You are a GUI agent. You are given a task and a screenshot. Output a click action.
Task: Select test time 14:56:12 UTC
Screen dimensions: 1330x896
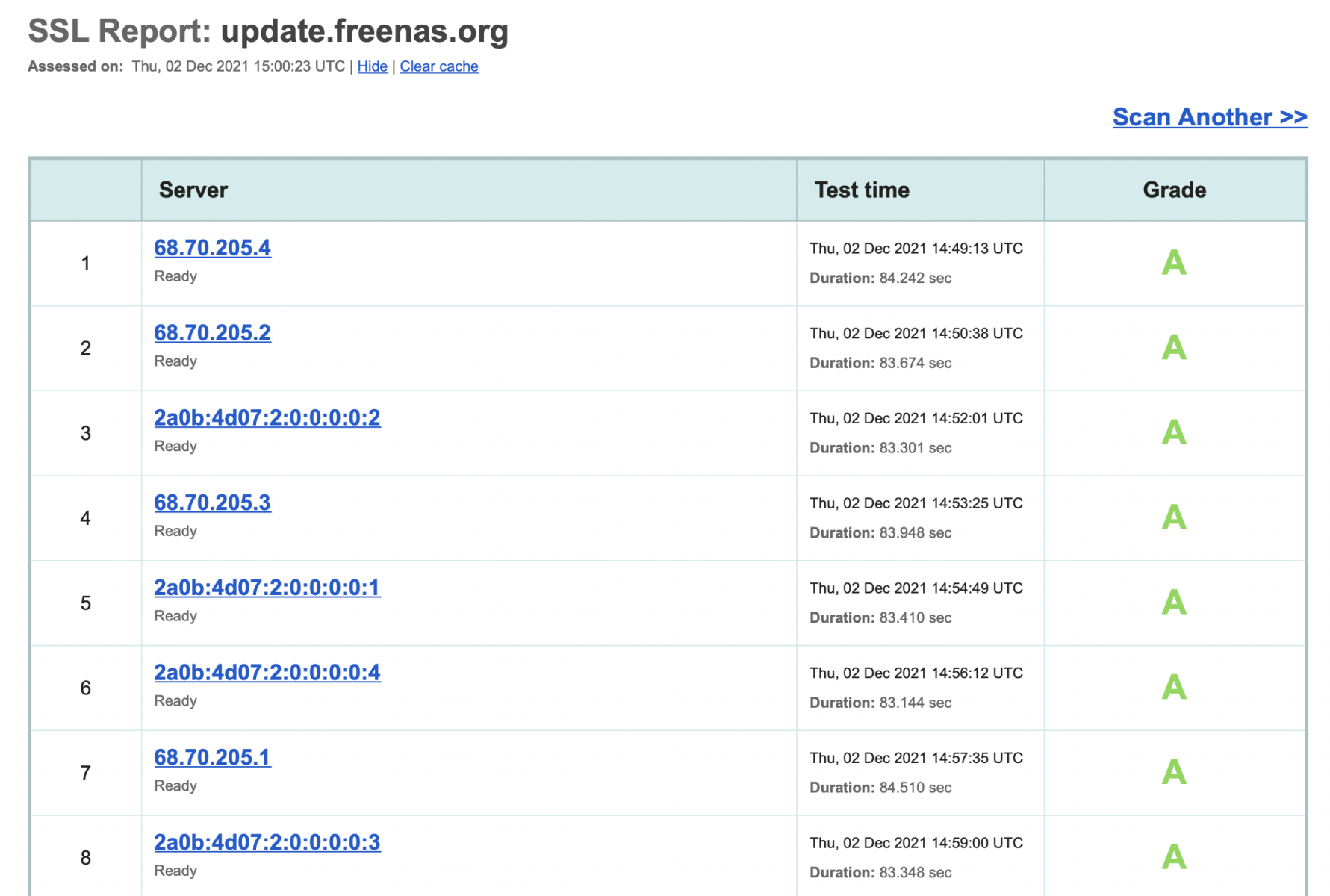tap(916, 673)
